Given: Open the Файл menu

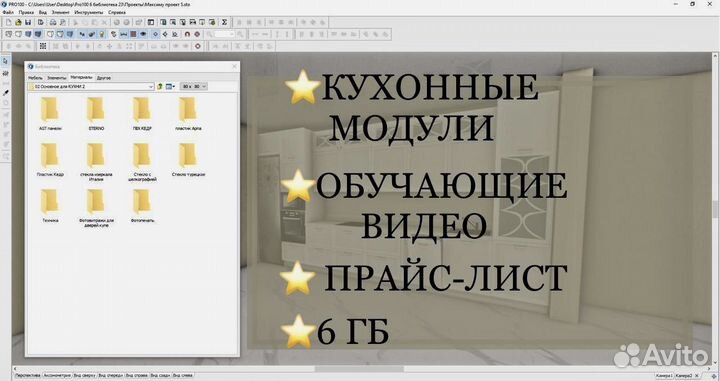Looking at the screenshot, I should click(x=8, y=12).
